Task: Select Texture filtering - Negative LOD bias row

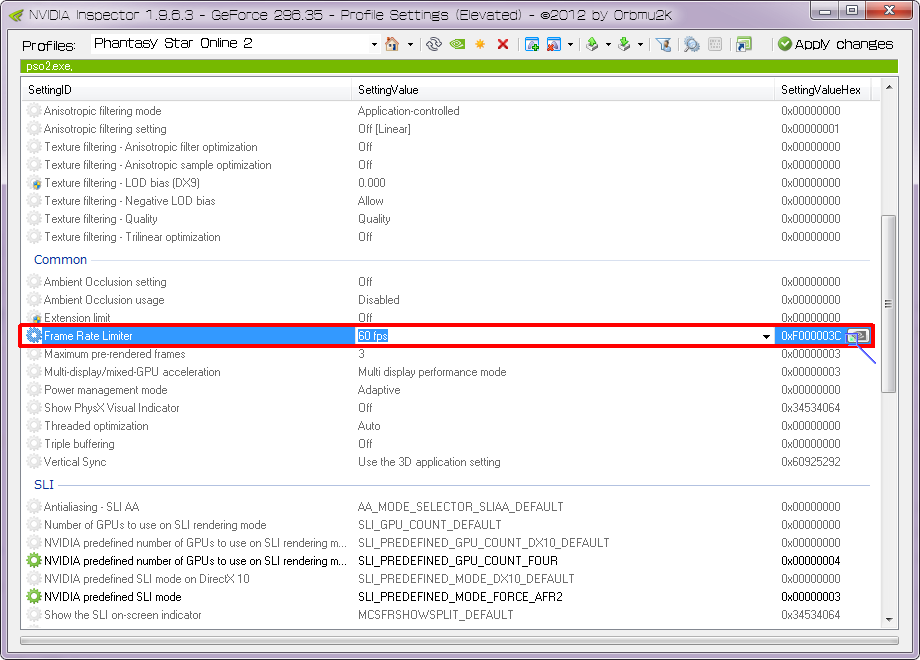Action: click(449, 201)
